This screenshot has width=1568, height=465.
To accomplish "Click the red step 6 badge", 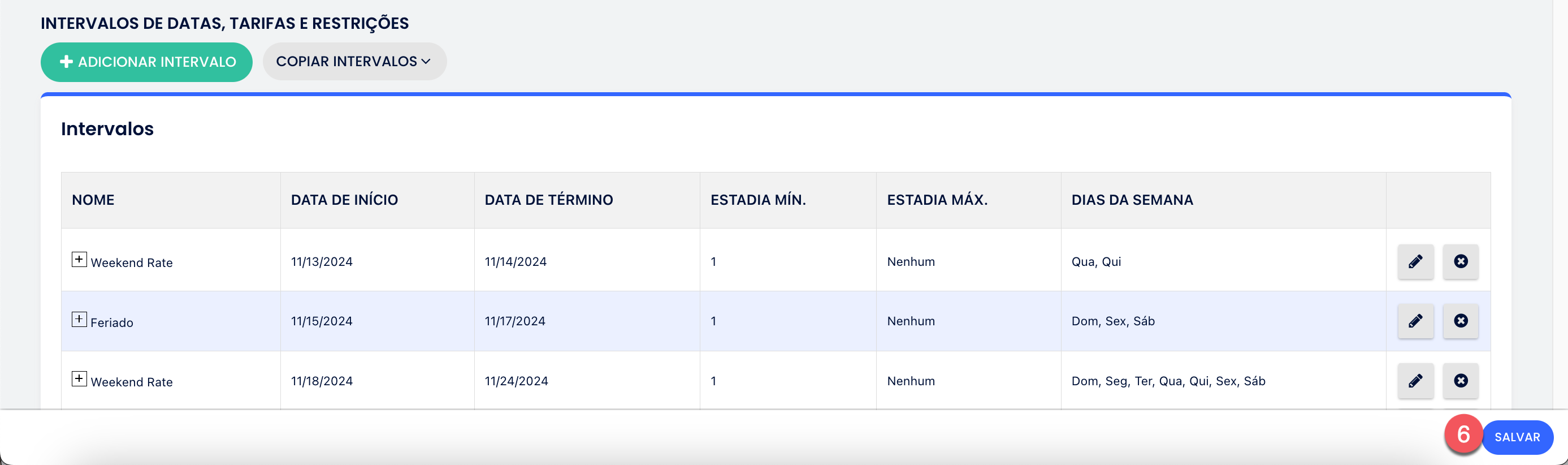I will (1463, 434).
